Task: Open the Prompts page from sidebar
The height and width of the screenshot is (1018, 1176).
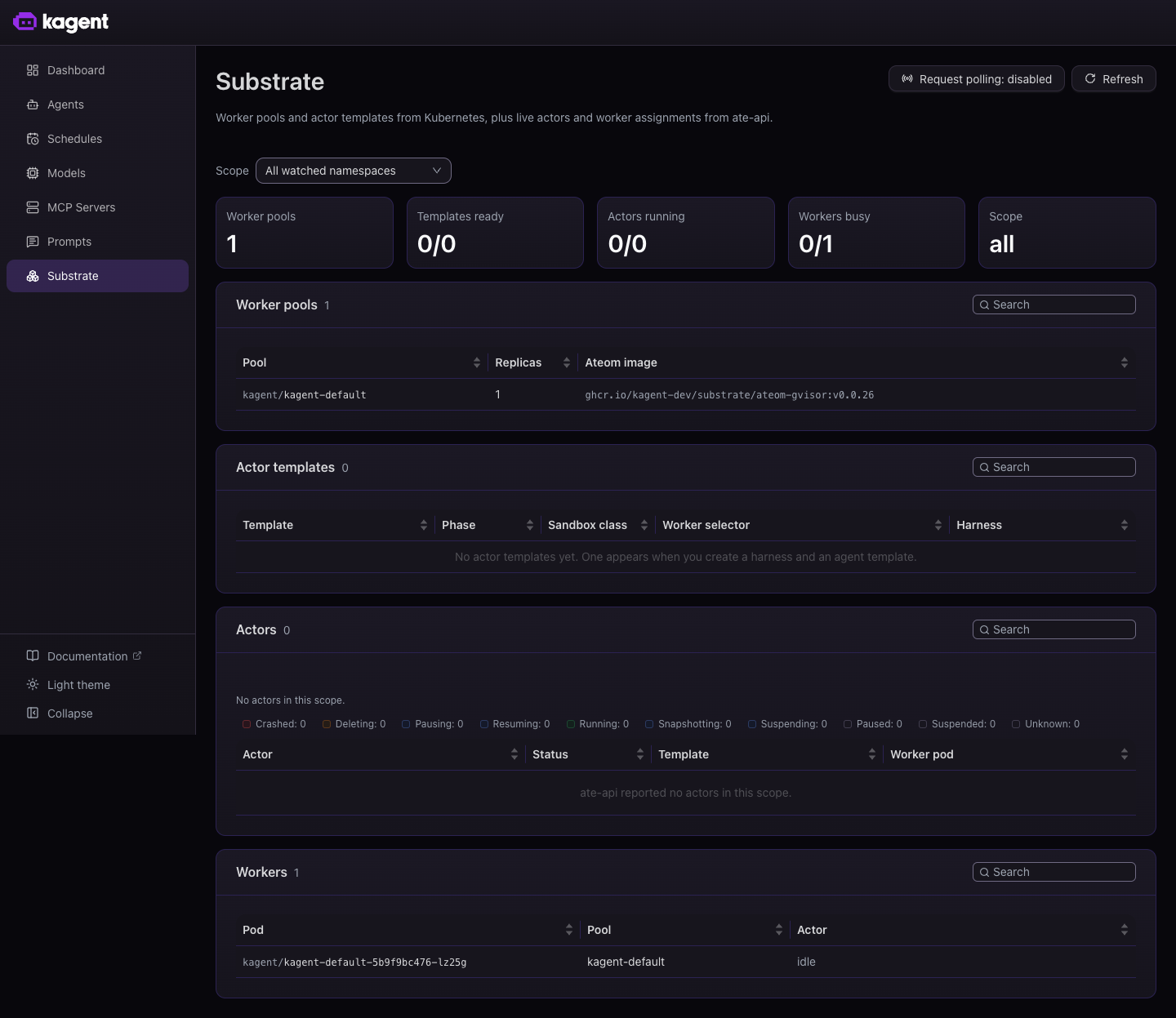Action: (97, 242)
